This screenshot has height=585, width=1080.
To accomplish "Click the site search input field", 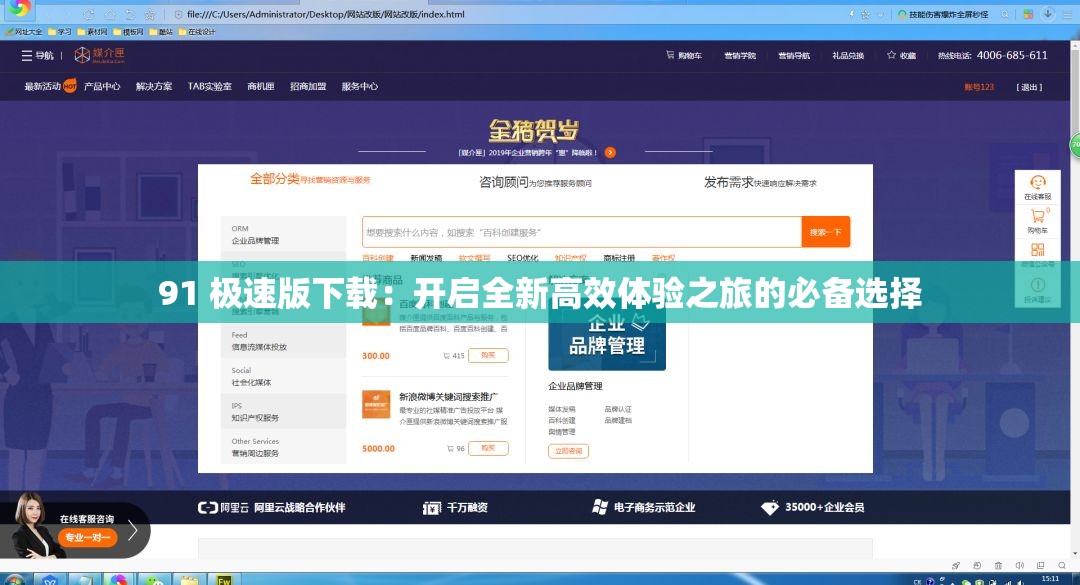I will point(580,231).
